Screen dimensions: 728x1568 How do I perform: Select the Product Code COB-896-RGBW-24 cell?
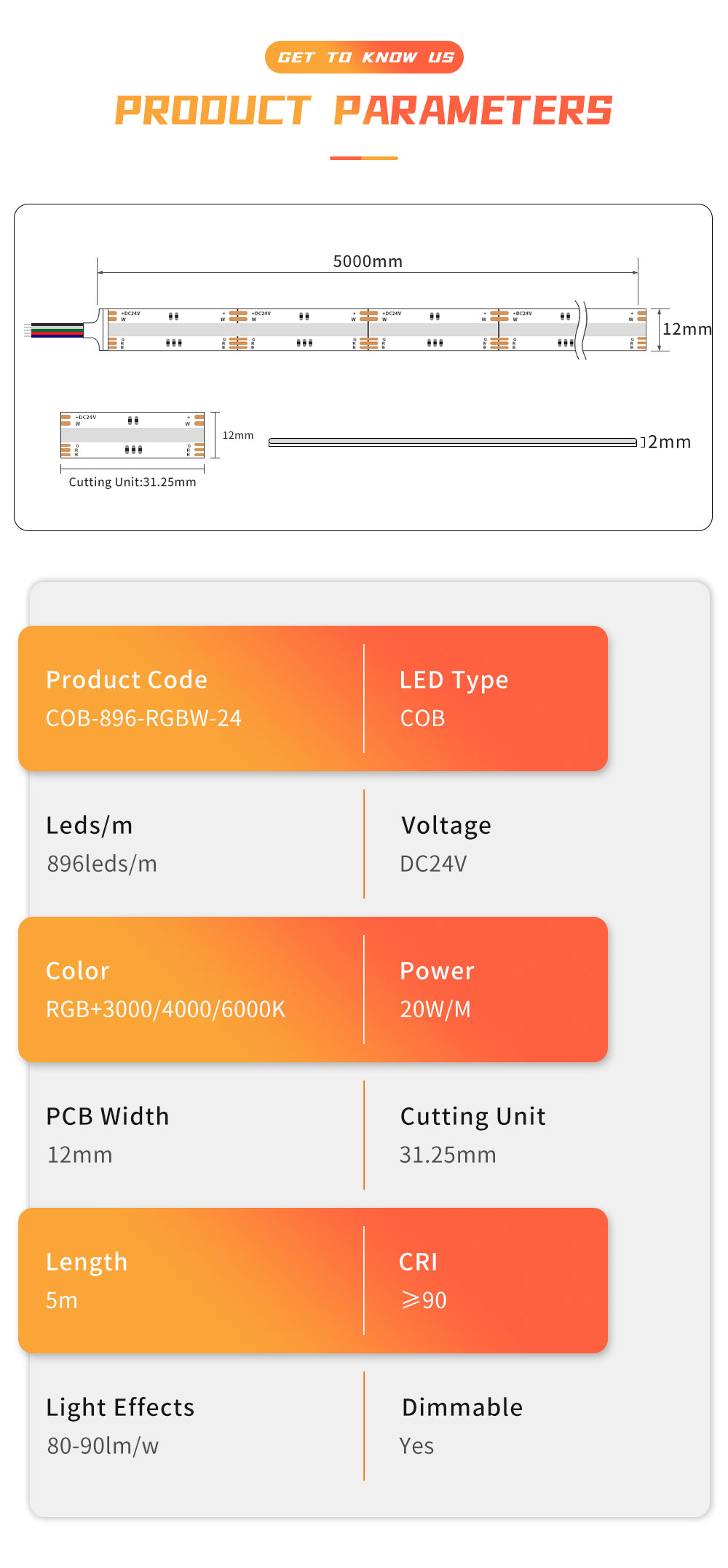144,699
